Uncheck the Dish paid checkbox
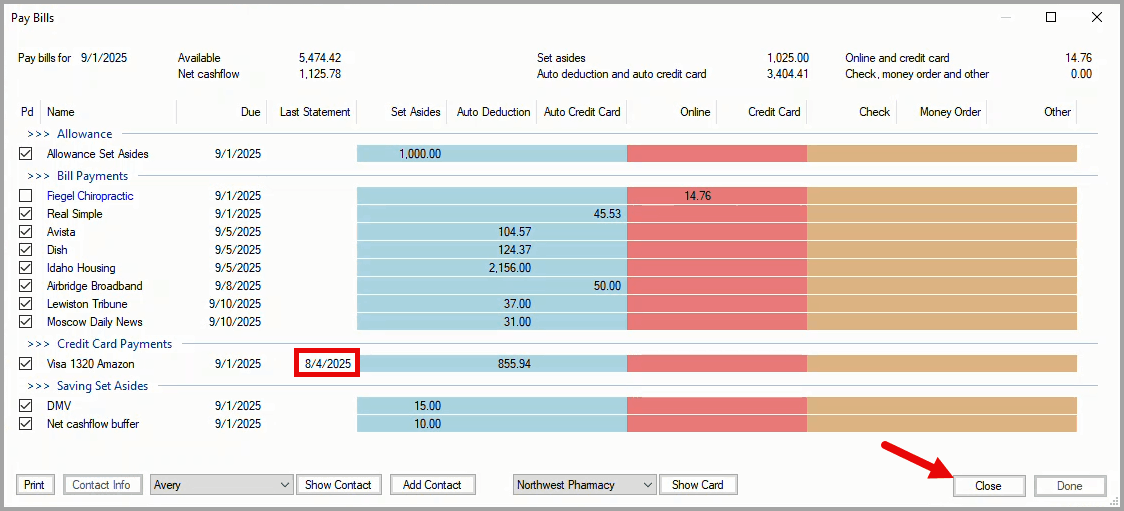This screenshot has height=511, width=1124. click(x=26, y=249)
